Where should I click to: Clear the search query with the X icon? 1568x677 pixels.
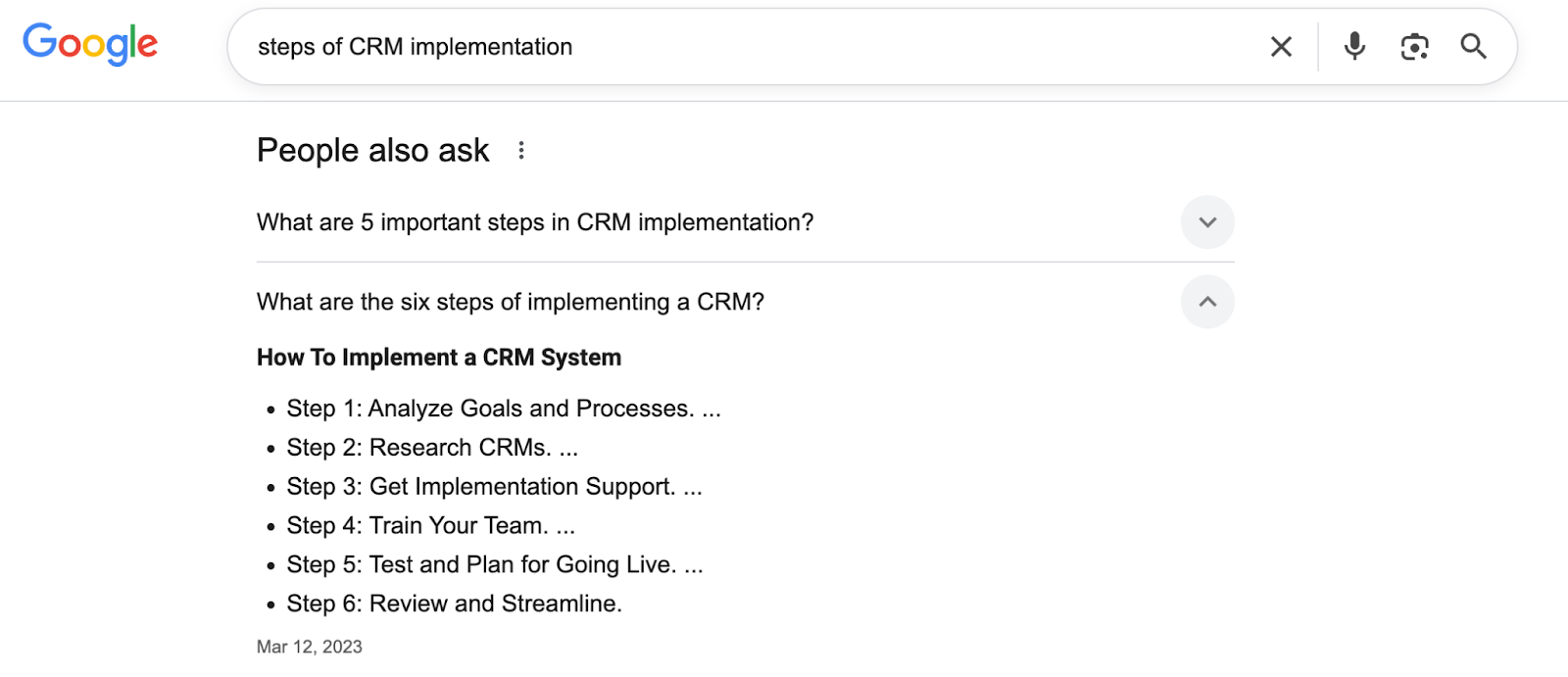(x=1281, y=46)
